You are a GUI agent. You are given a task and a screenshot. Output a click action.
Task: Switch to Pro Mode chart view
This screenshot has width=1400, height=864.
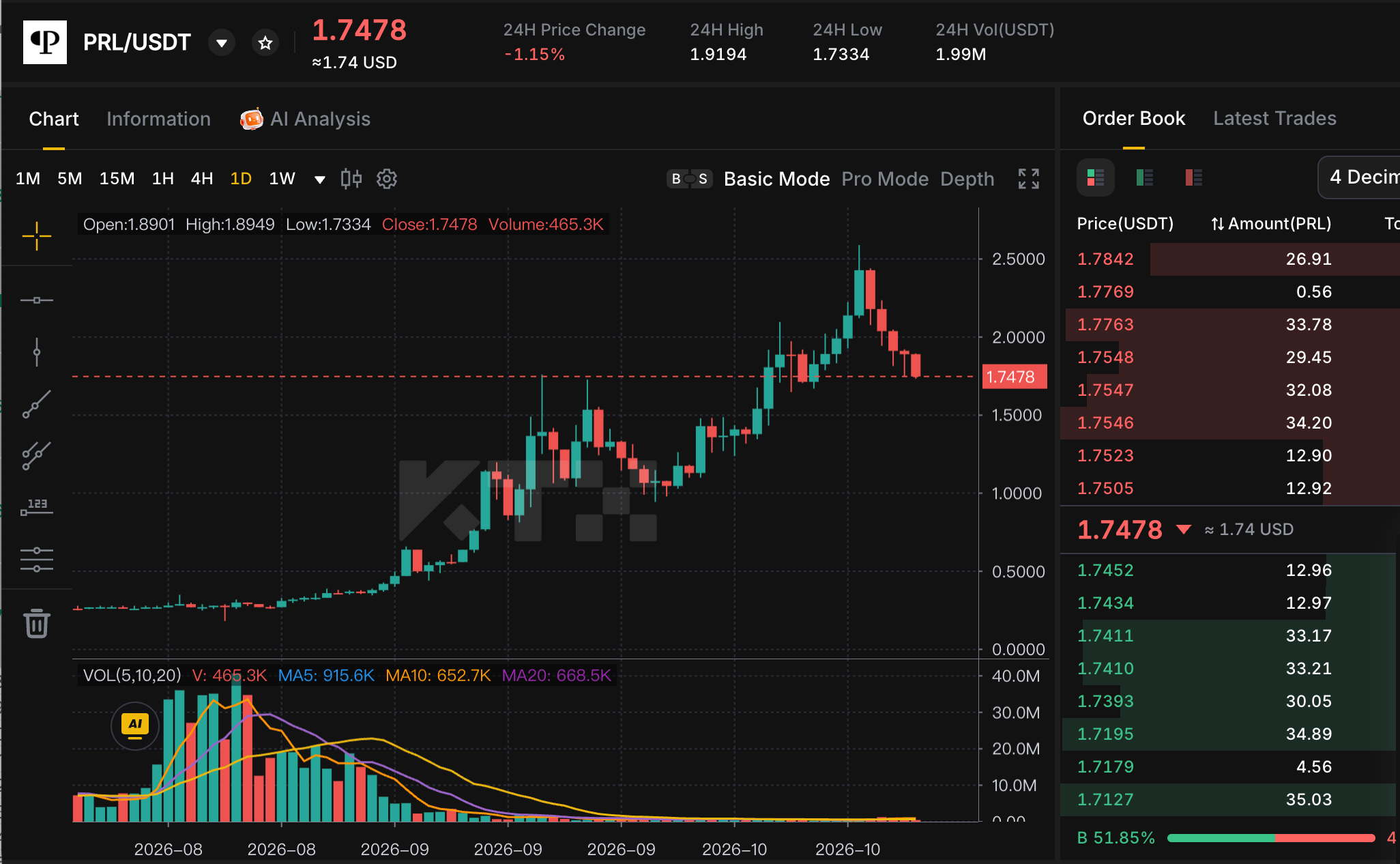[885, 179]
